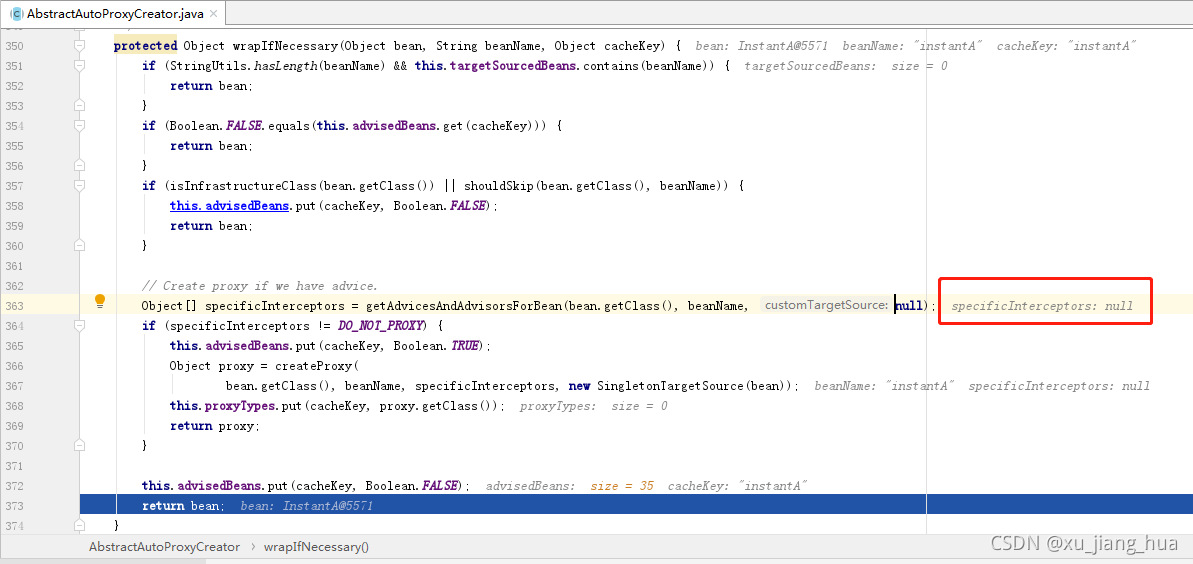Click 'return bean;' on line 359

(211, 226)
